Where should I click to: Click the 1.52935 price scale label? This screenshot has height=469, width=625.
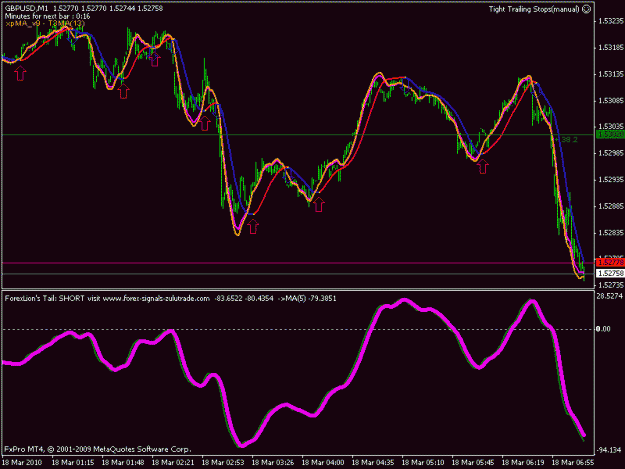(611, 180)
